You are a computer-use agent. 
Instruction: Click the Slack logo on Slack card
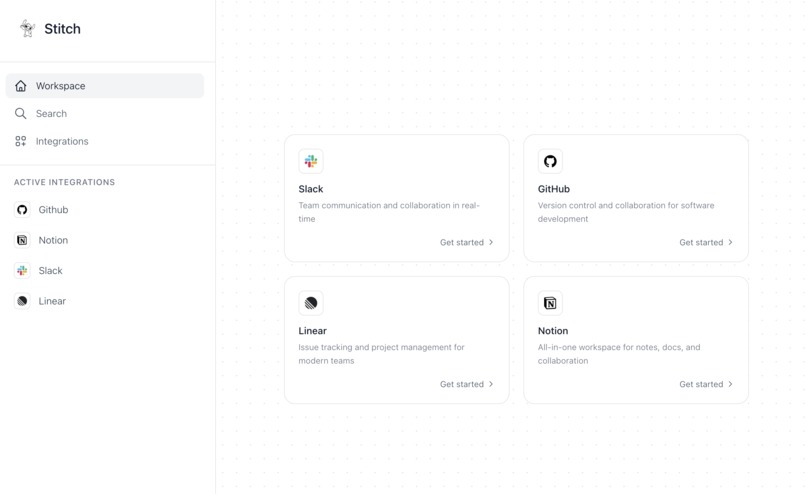(311, 161)
